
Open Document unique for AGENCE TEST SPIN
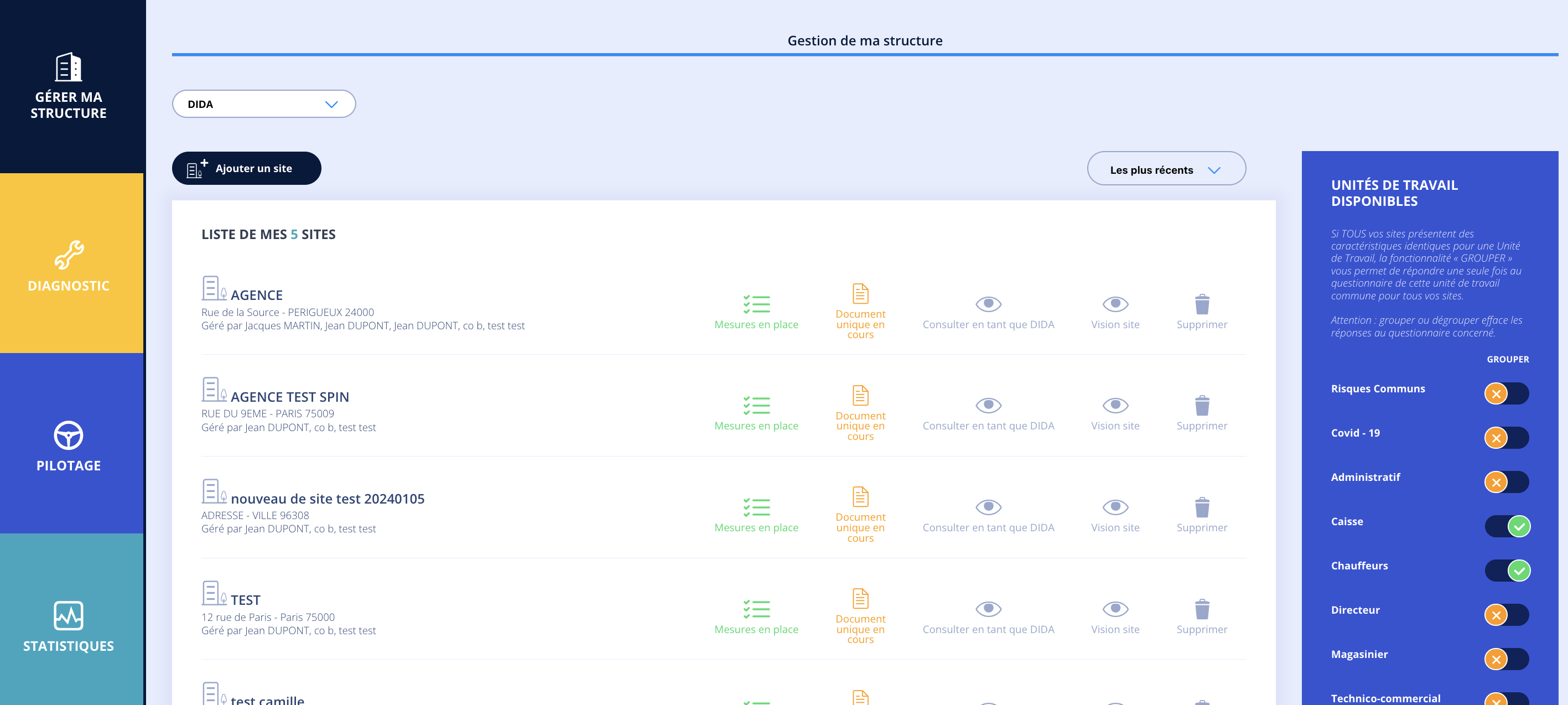click(860, 413)
